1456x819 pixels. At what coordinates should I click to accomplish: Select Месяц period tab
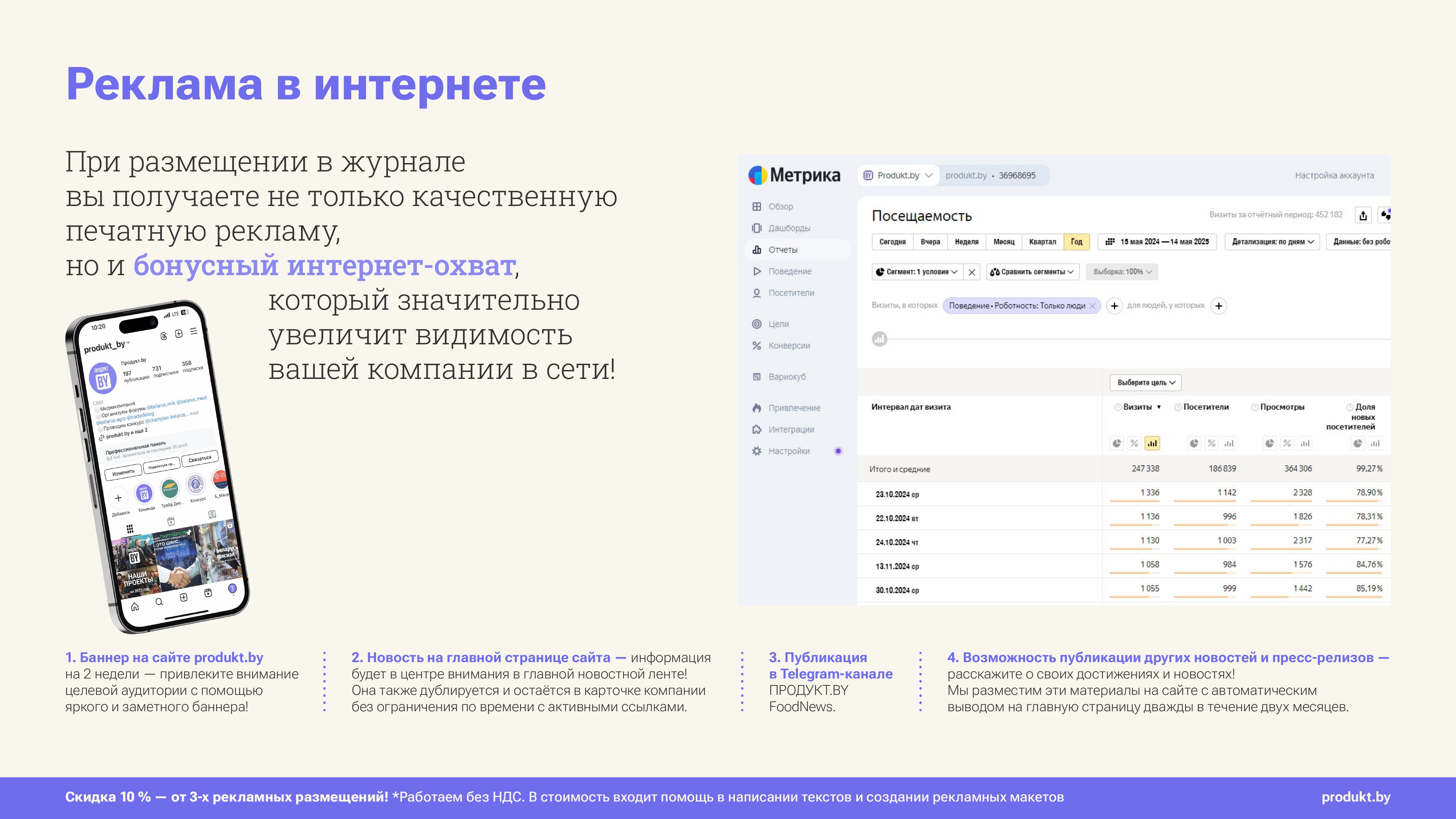[x=1004, y=242]
